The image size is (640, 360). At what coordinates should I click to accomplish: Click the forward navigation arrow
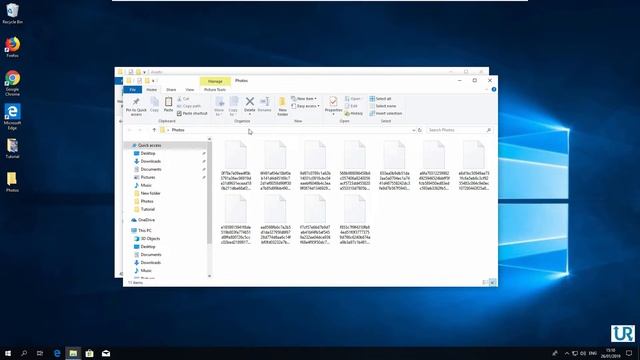coord(140,130)
